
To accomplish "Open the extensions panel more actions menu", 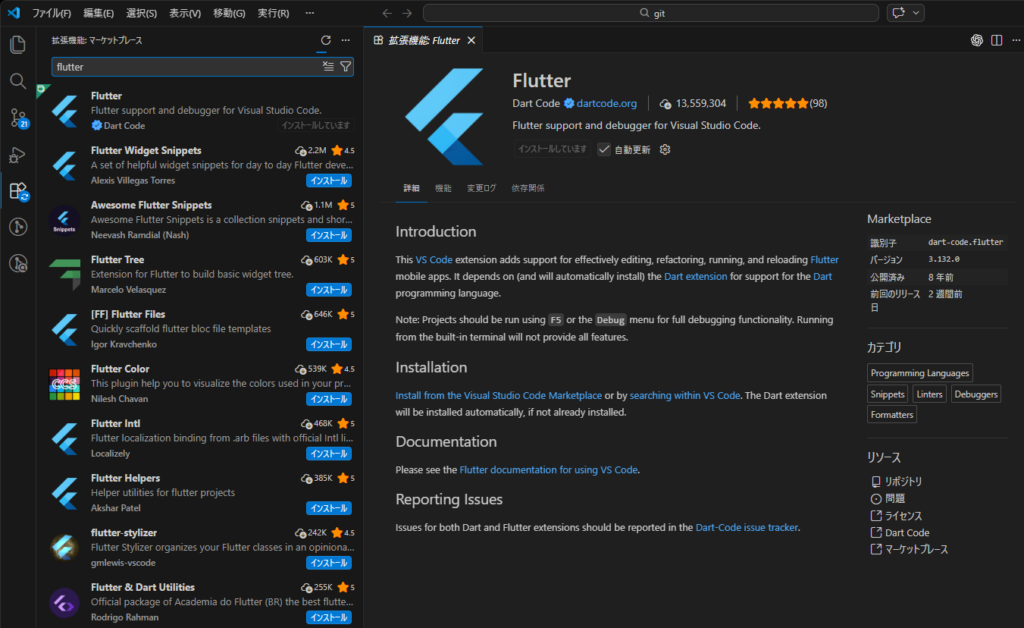I will click(346, 40).
